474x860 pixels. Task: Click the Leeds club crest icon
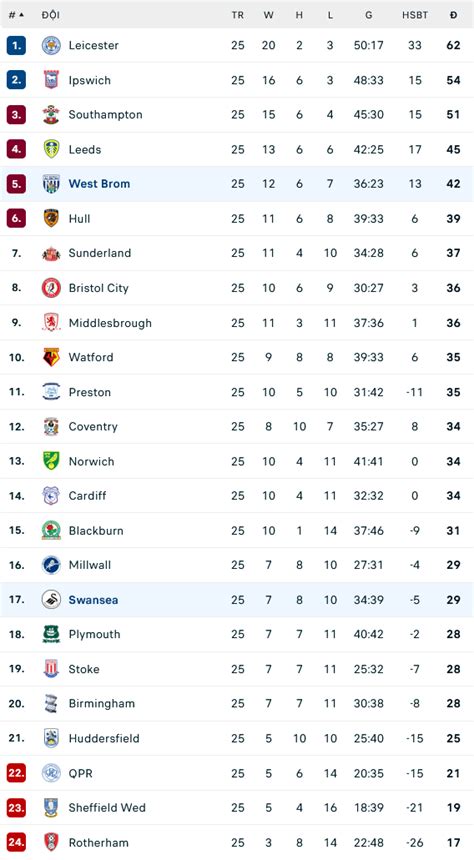(x=51, y=149)
